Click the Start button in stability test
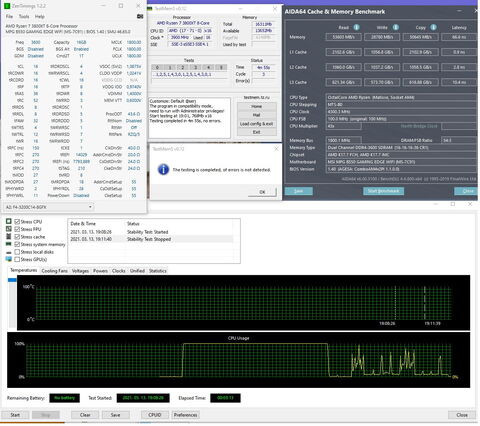480x426 pixels. coord(15,415)
